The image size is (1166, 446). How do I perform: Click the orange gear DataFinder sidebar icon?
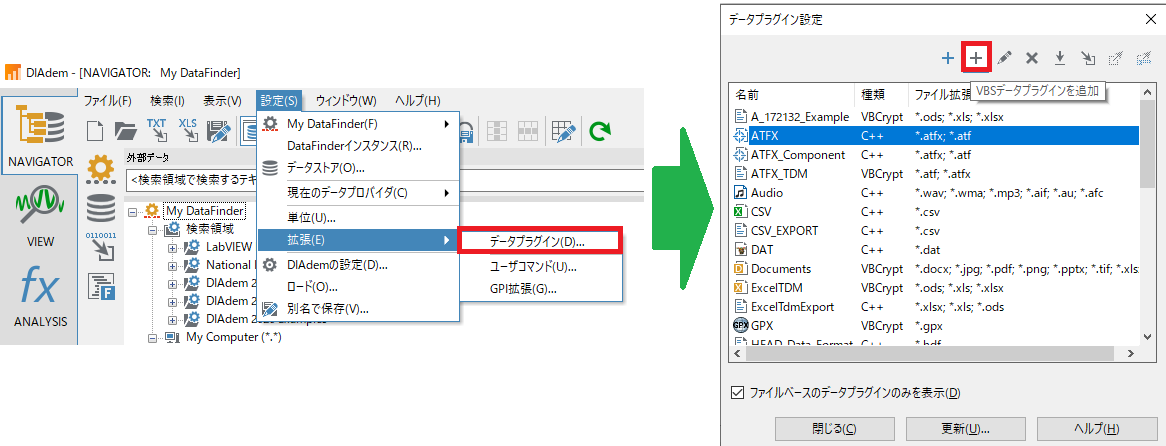[100, 170]
